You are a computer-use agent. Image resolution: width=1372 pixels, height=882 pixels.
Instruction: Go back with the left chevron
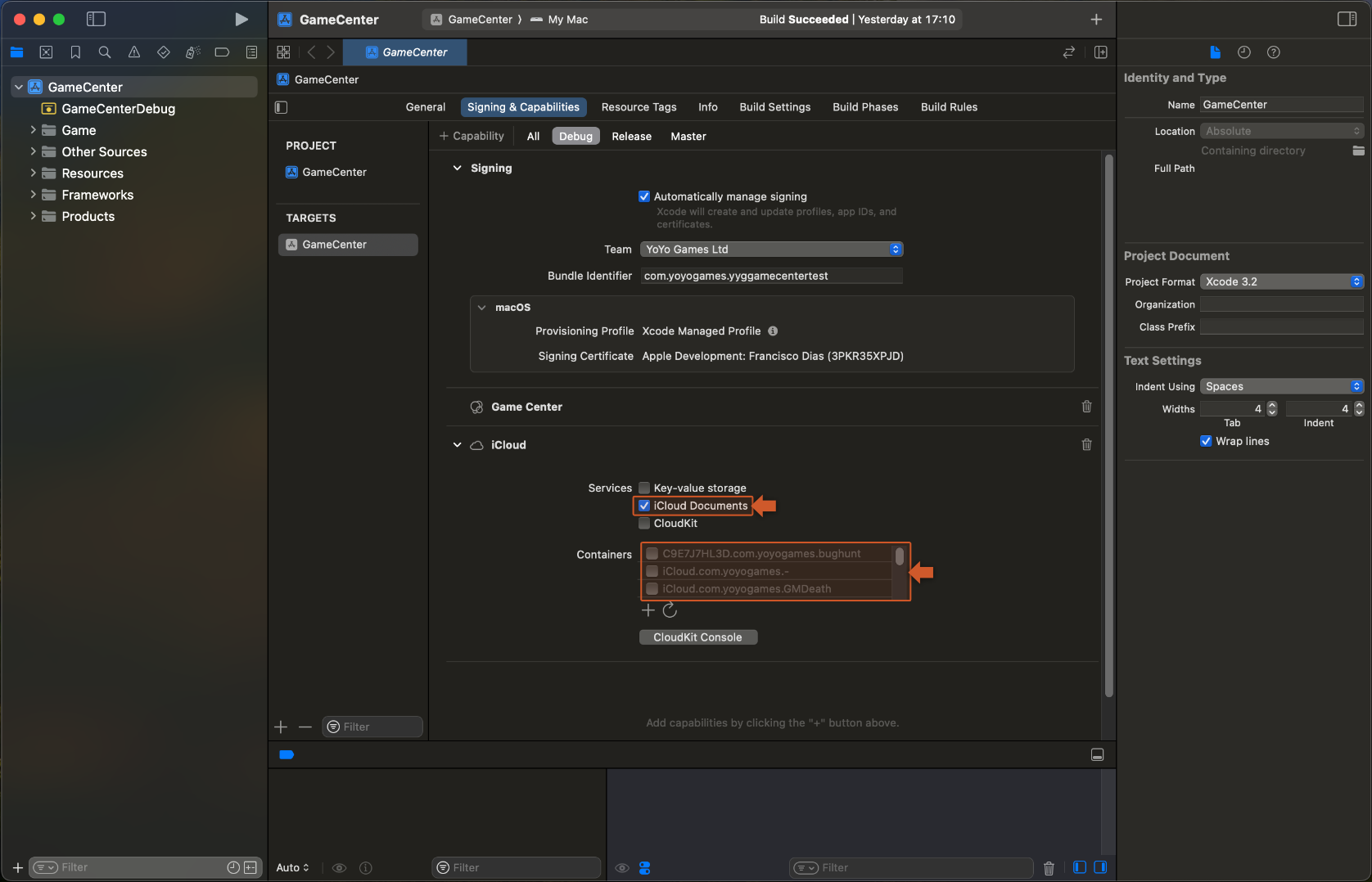(x=311, y=52)
